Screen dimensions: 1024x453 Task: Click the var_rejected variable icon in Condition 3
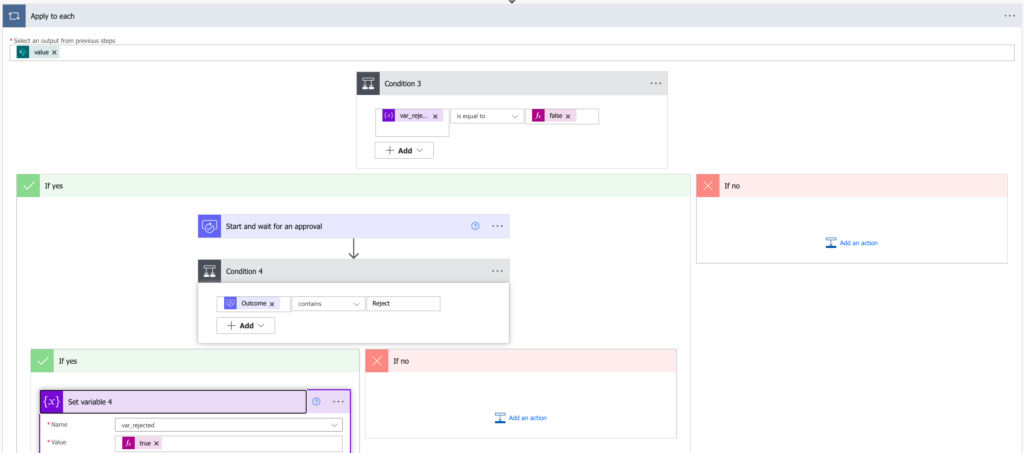click(x=389, y=116)
